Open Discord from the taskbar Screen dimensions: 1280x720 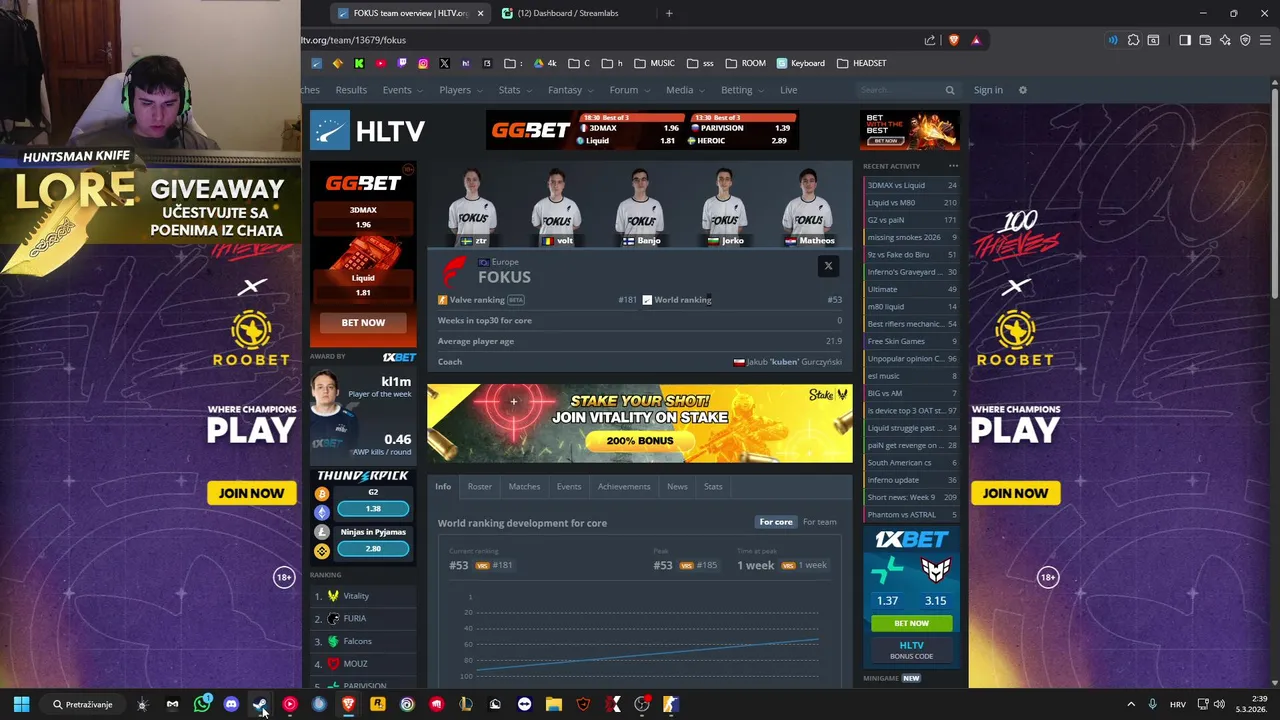[231, 704]
